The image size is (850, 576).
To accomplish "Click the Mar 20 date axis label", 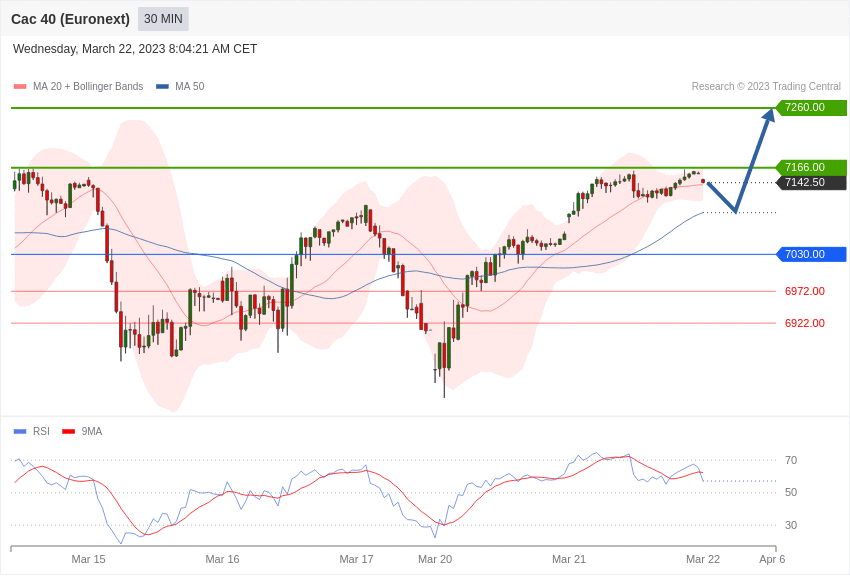I will (x=435, y=559).
